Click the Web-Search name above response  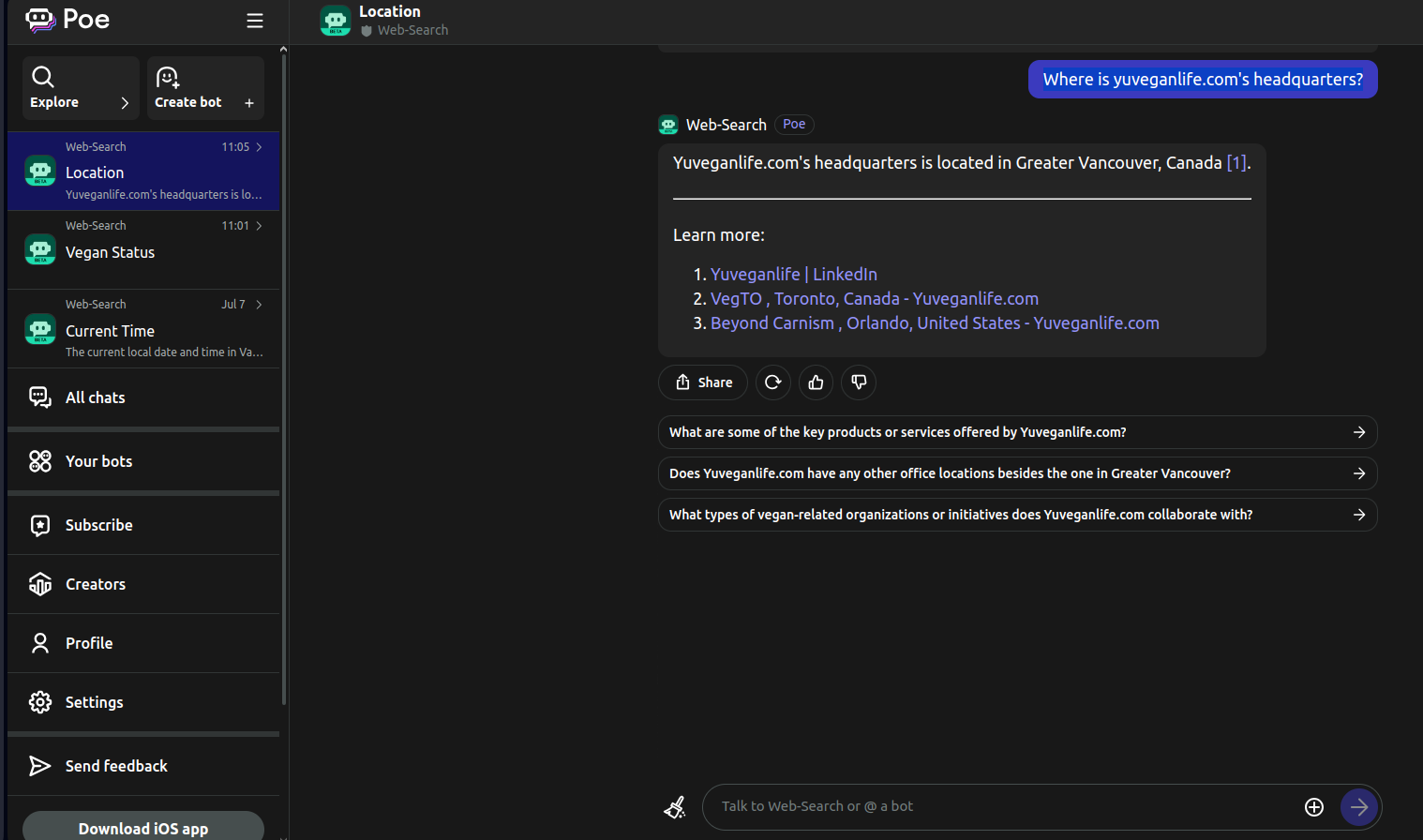(x=726, y=125)
